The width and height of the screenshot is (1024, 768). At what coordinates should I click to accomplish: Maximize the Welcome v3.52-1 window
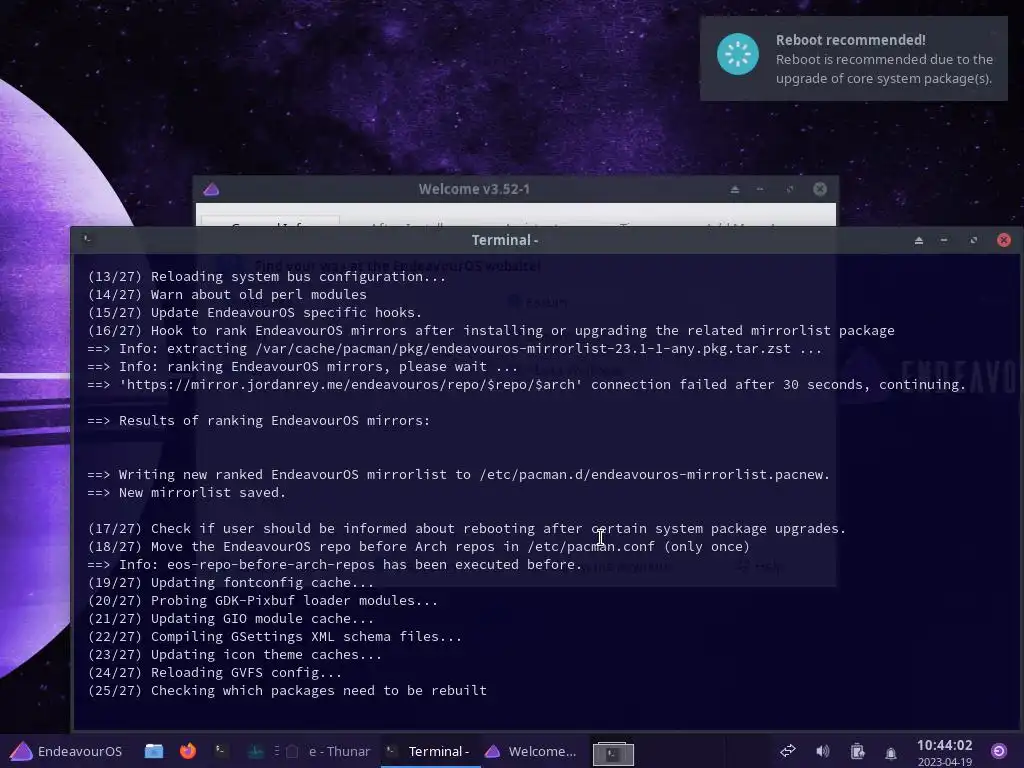pos(790,189)
